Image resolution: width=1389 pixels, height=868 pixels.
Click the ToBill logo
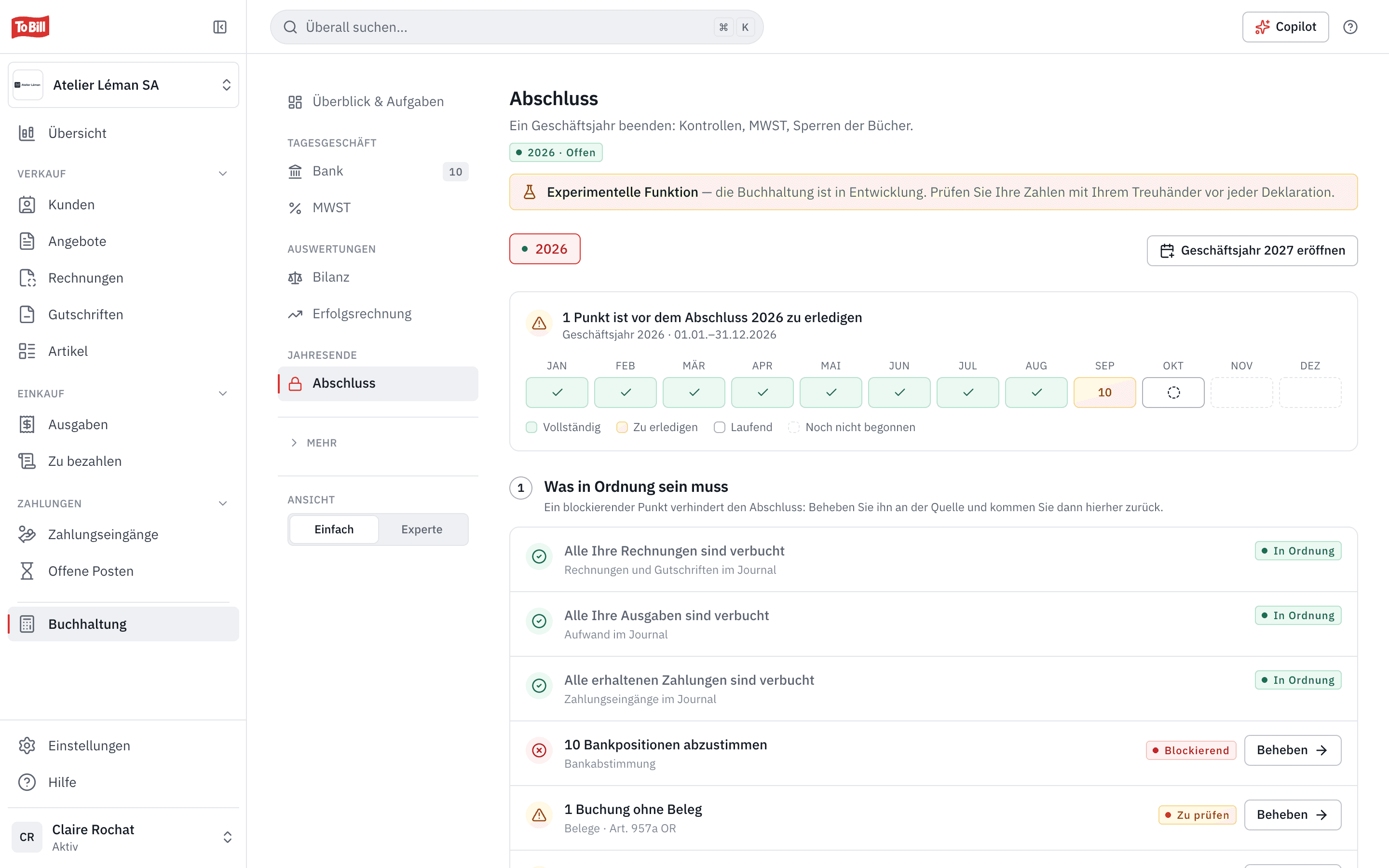(30, 27)
